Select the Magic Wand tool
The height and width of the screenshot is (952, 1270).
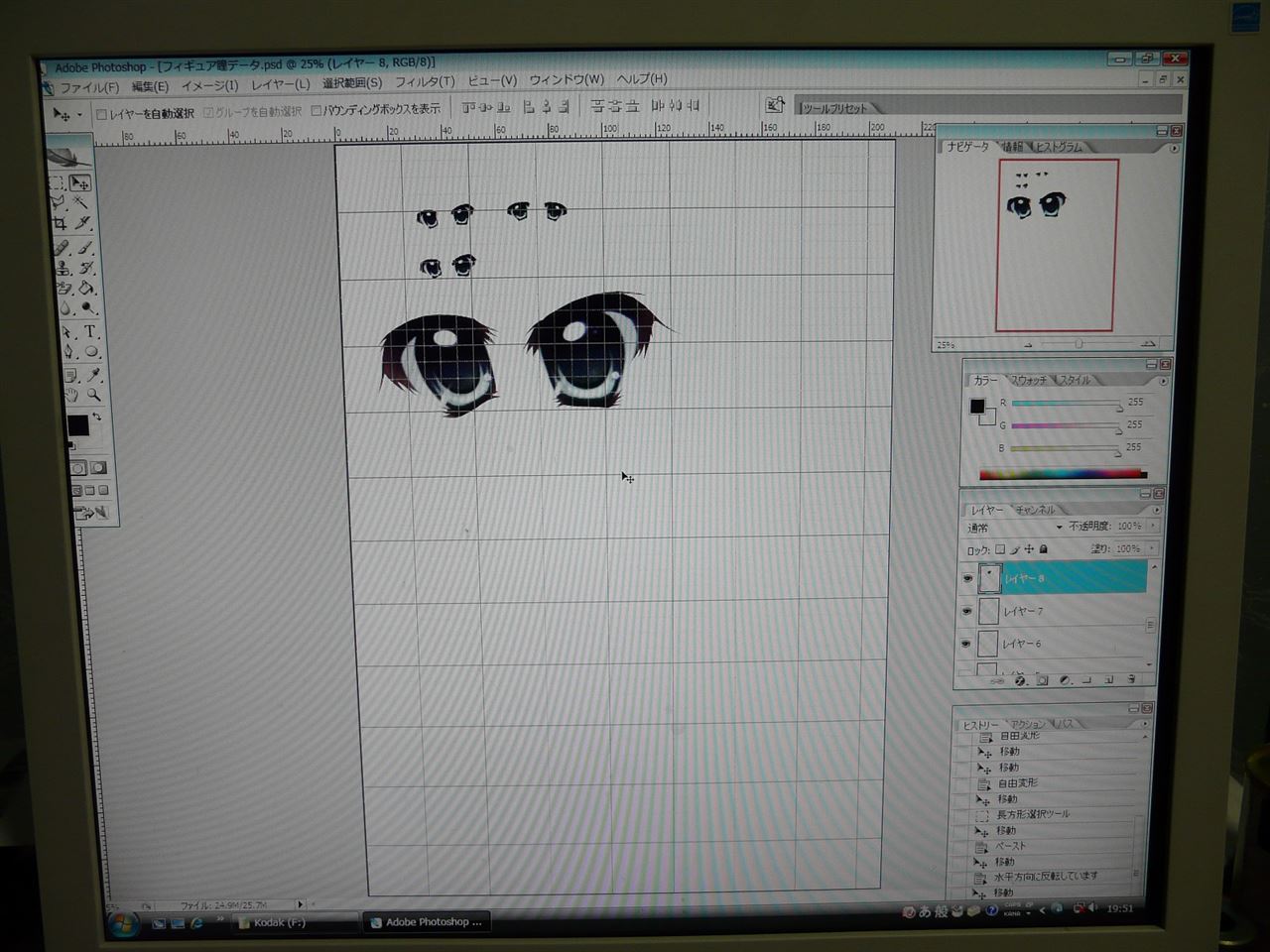coord(81,202)
